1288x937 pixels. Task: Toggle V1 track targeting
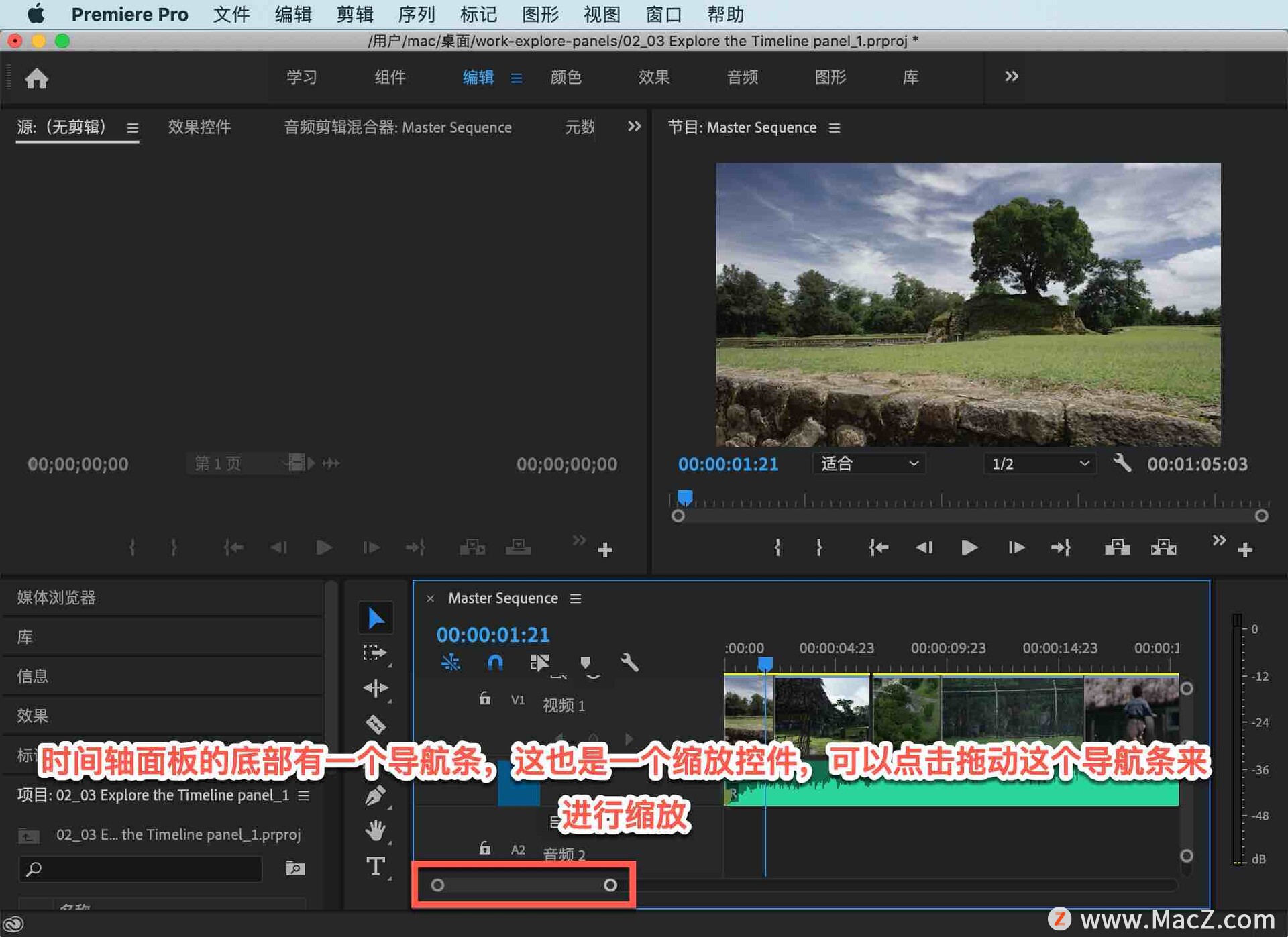click(x=518, y=700)
